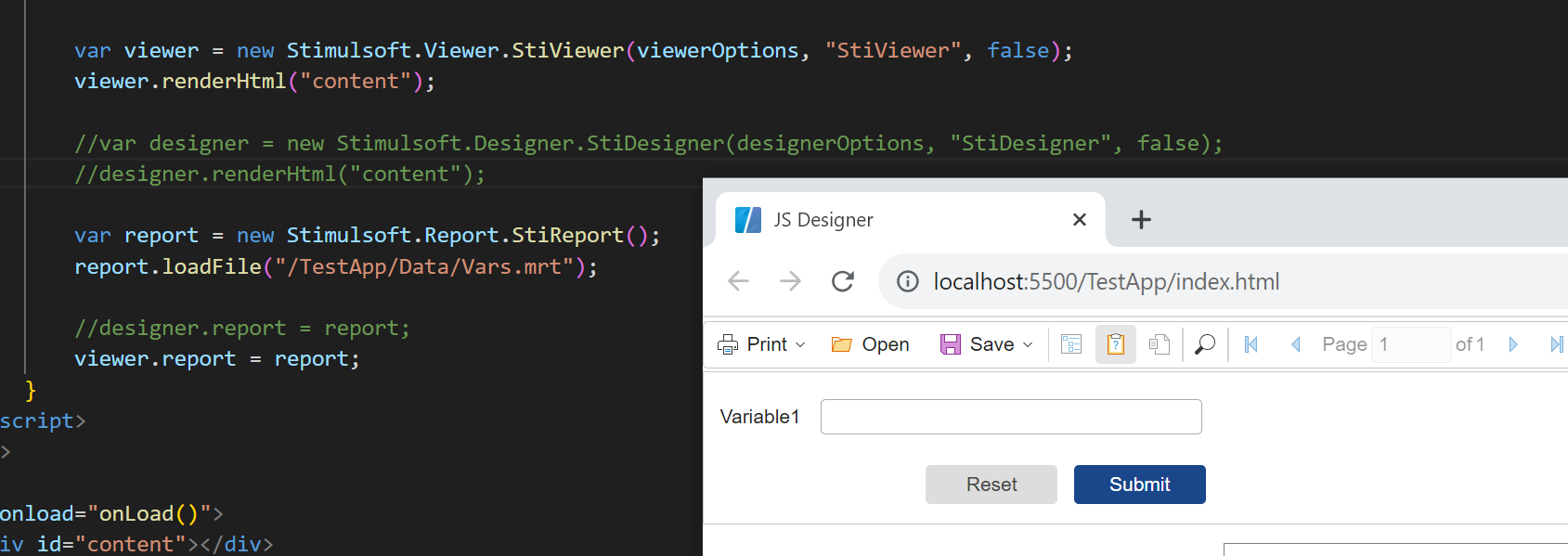
Task: Click the Open report button
Action: [x=870, y=344]
